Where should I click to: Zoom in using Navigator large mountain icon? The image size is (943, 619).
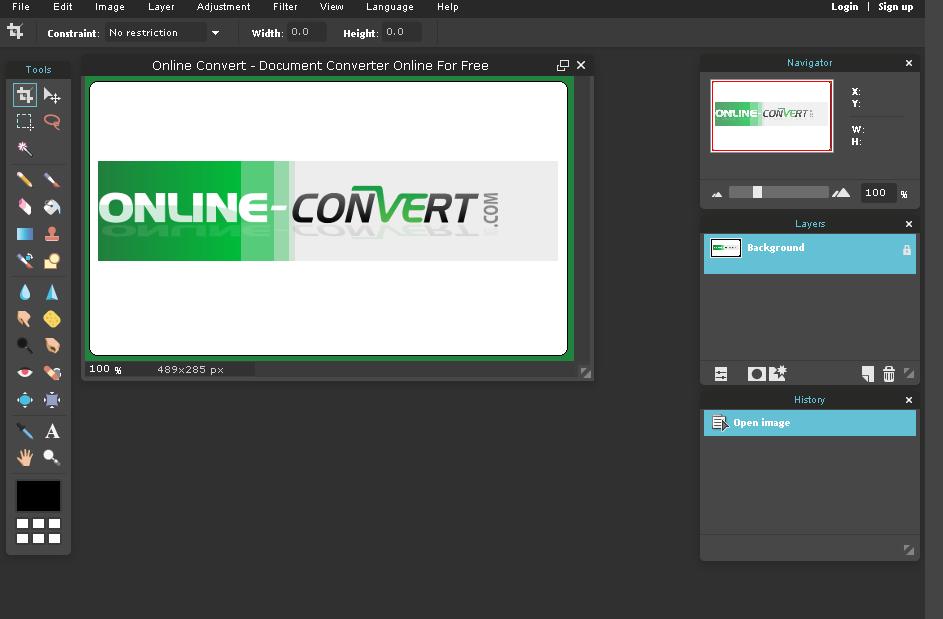click(x=841, y=192)
